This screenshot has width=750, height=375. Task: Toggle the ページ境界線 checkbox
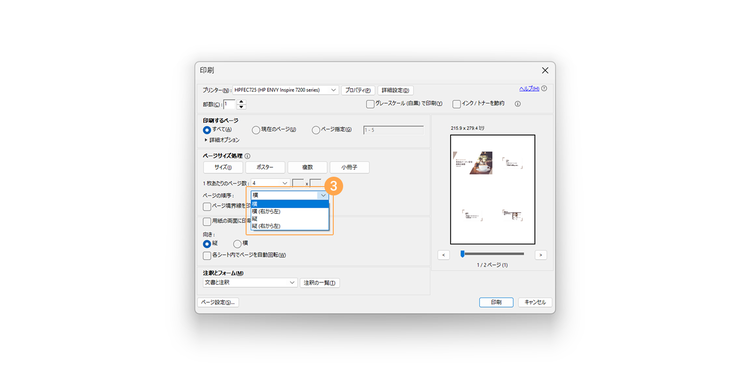(207, 206)
